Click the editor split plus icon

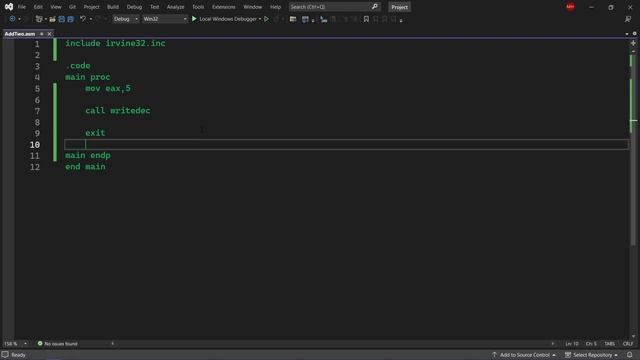point(633,43)
